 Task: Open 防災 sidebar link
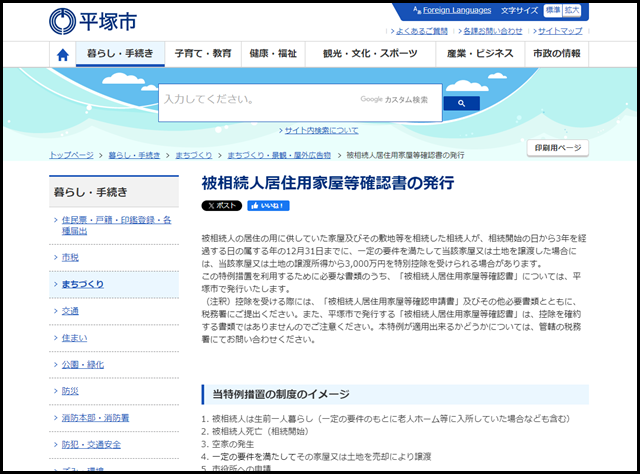tap(70, 391)
